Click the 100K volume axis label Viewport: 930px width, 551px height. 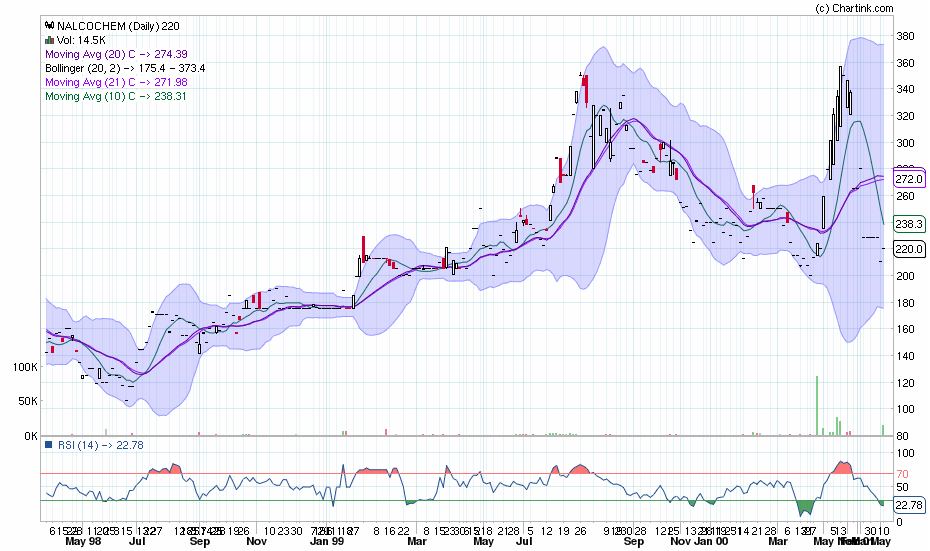click(x=25, y=367)
